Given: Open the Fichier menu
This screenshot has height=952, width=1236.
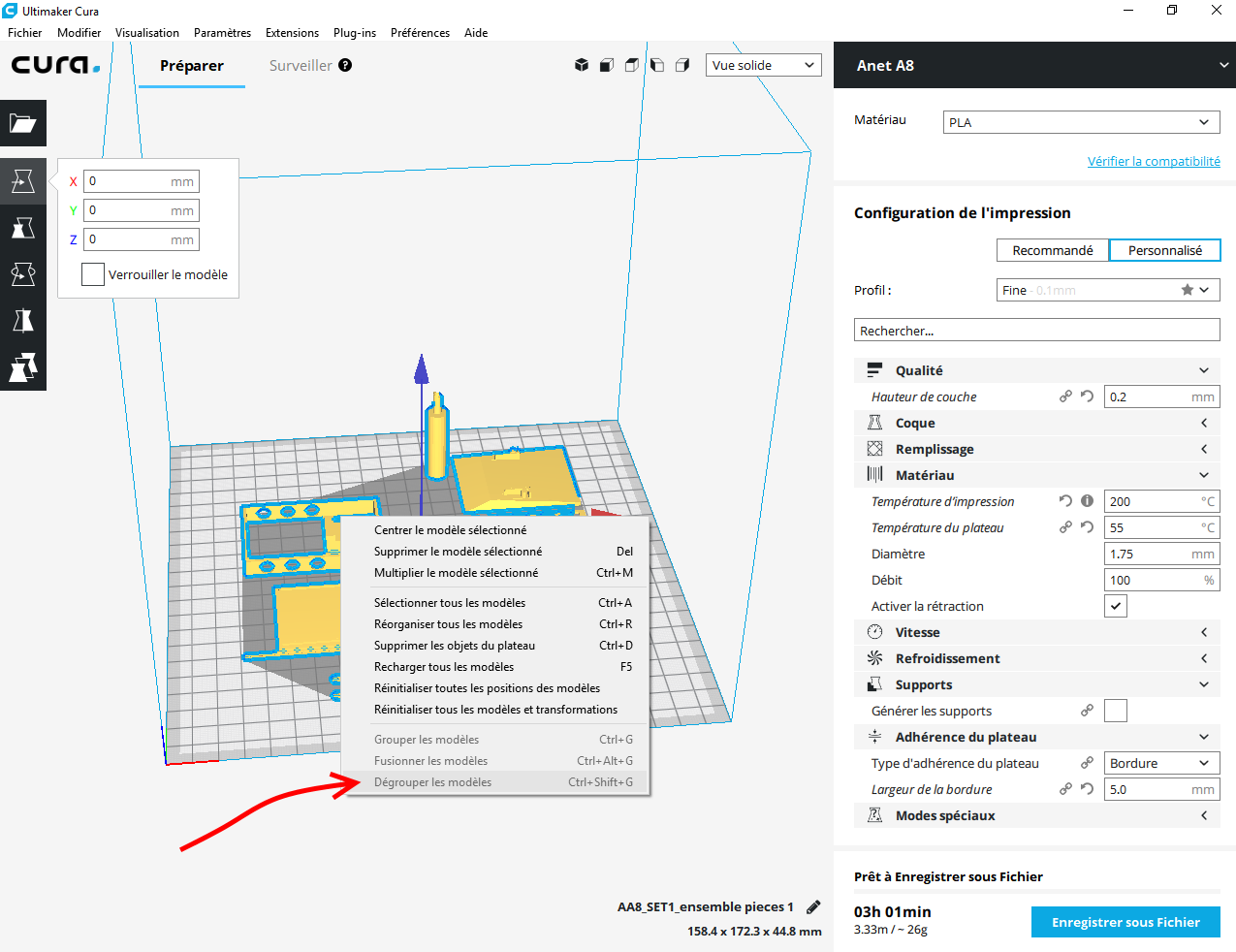Looking at the screenshot, I should (25, 32).
